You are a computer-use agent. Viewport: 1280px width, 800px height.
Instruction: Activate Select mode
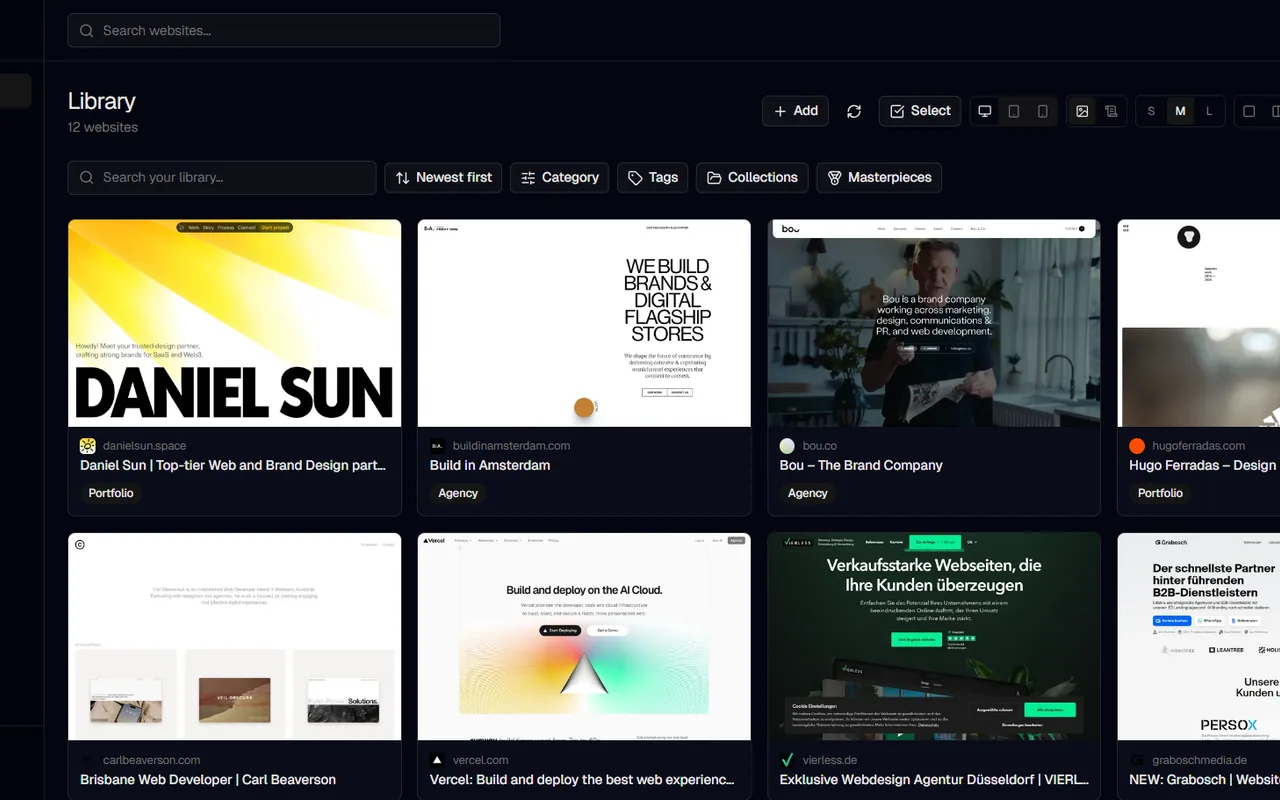coord(920,111)
